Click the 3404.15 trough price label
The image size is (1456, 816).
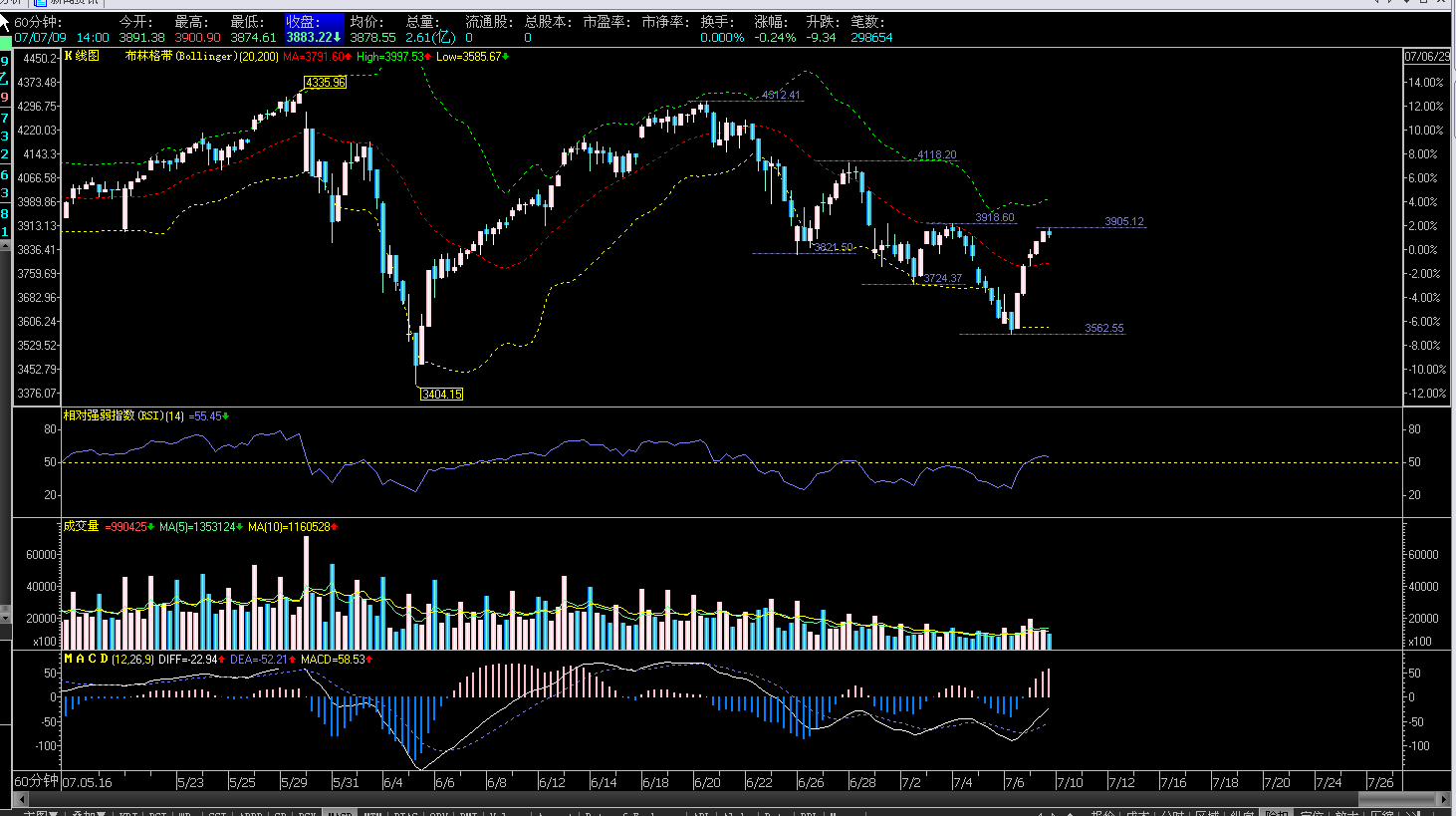(441, 395)
